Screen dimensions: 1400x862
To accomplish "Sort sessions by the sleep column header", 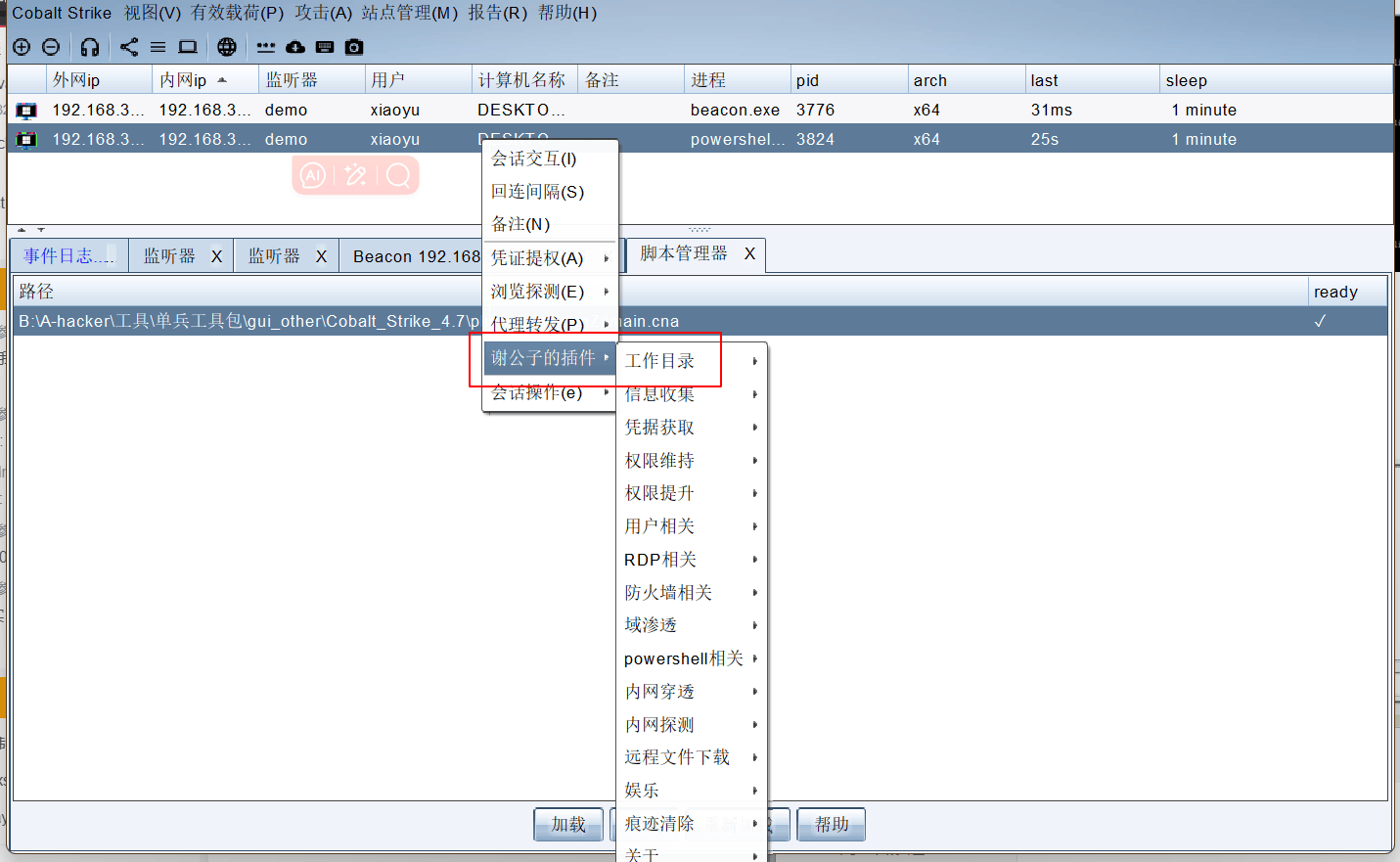I will pyautogui.click(x=1276, y=80).
